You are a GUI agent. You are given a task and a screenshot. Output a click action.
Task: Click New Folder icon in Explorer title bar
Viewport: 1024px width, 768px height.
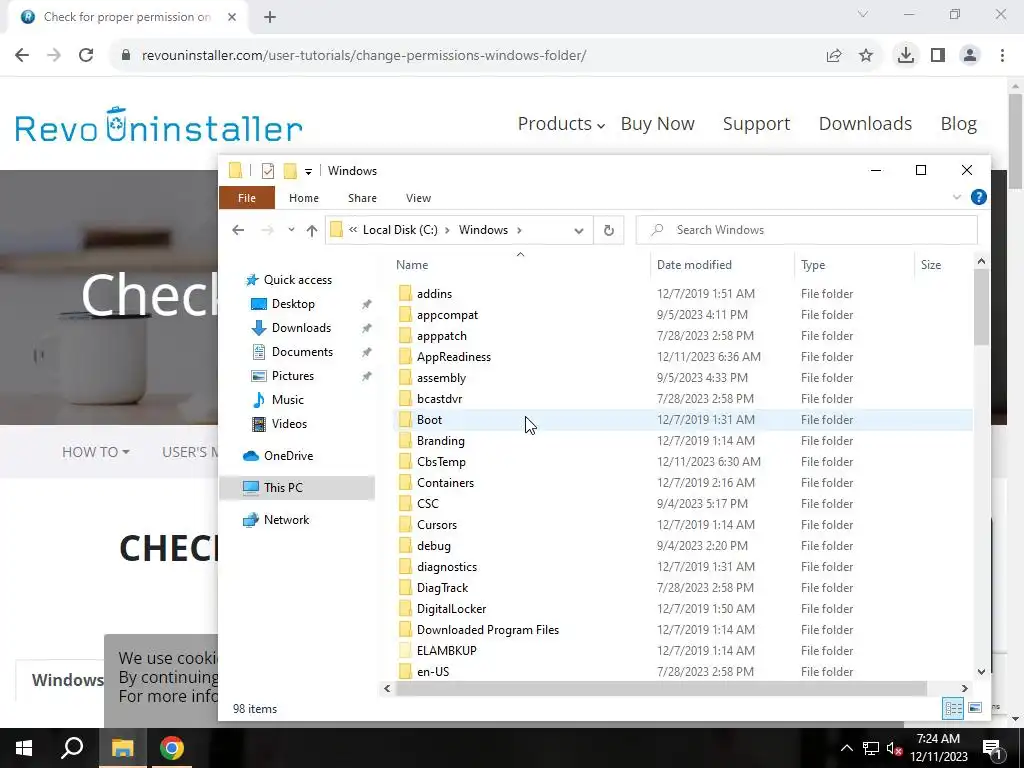coord(290,171)
